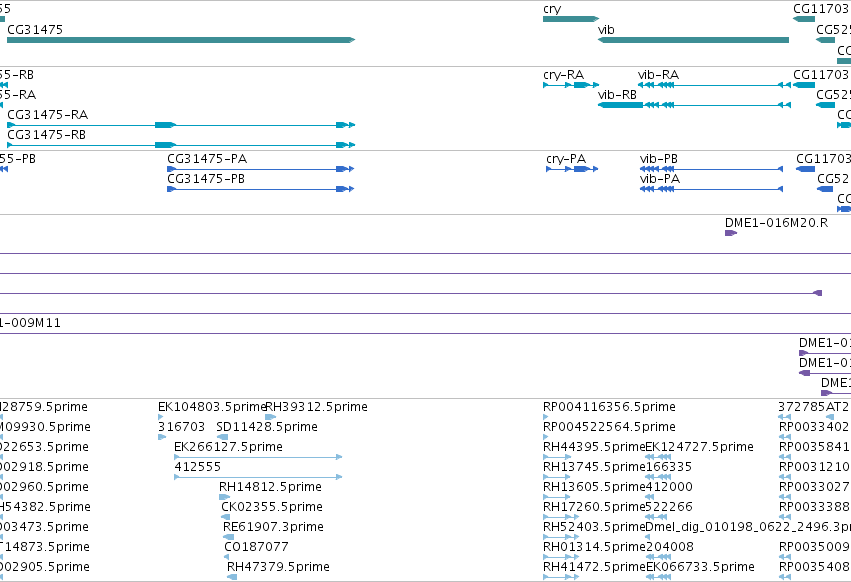The image size is (851, 582).
Task: Click the 412555 EST feature line
Action: coord(258,477)
